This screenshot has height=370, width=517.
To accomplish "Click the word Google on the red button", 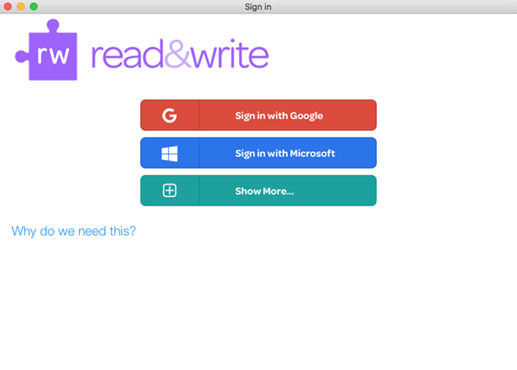I will point(306,116).
